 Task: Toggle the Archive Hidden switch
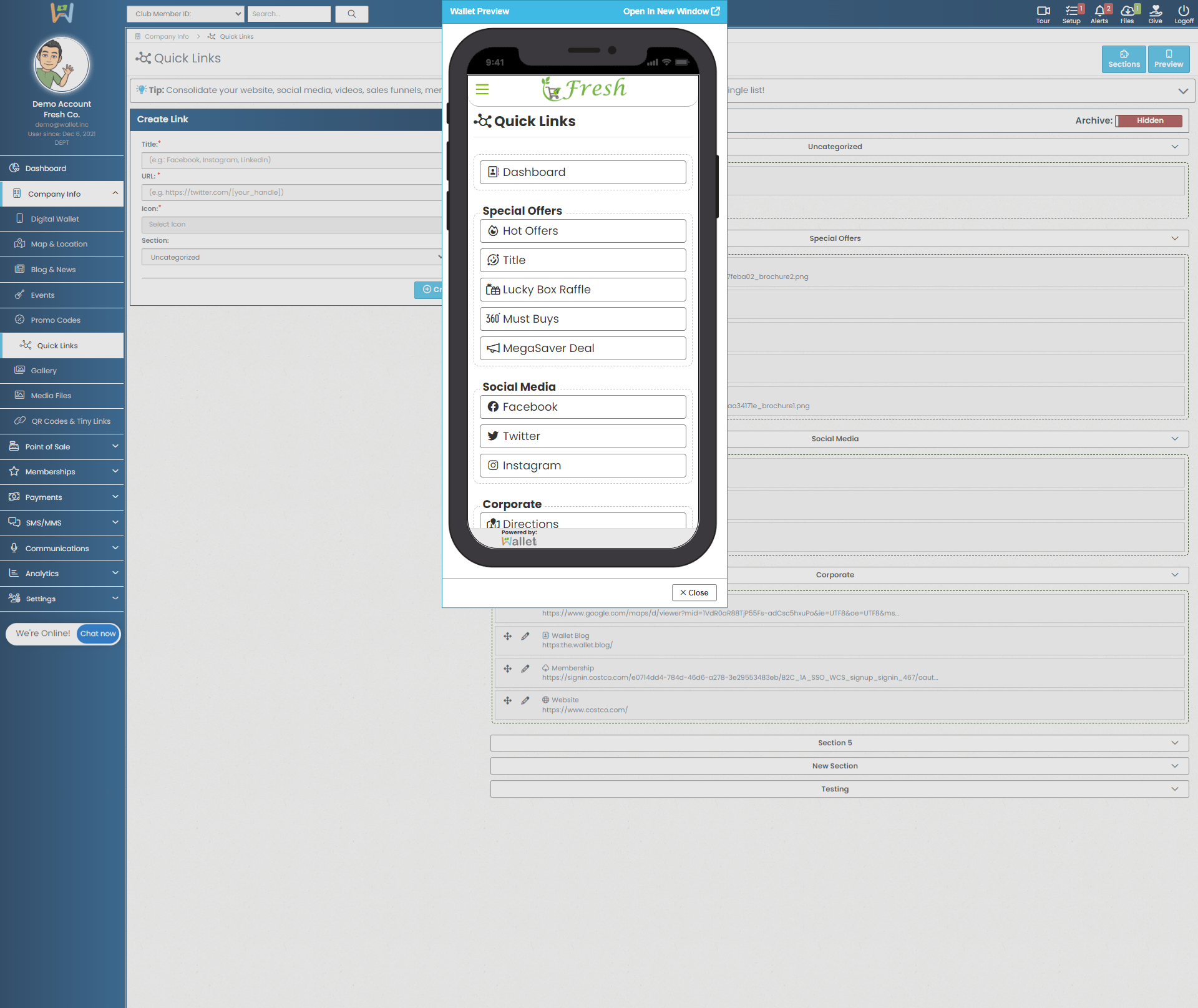click(x=1149, y=120)
